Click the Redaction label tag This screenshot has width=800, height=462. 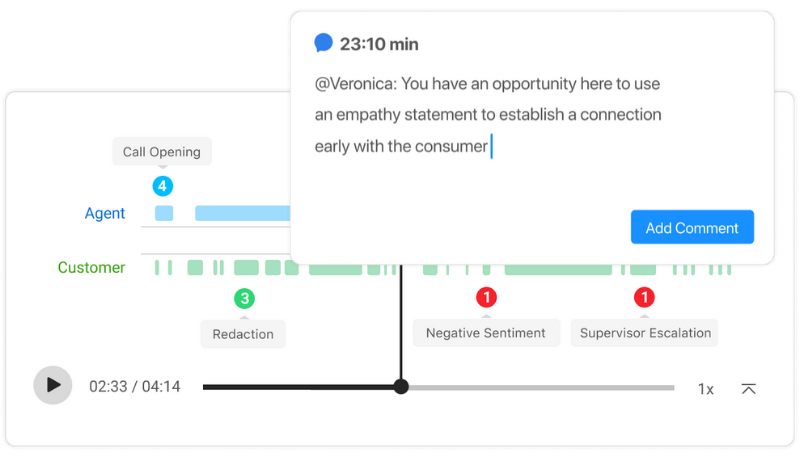(243, 334)
